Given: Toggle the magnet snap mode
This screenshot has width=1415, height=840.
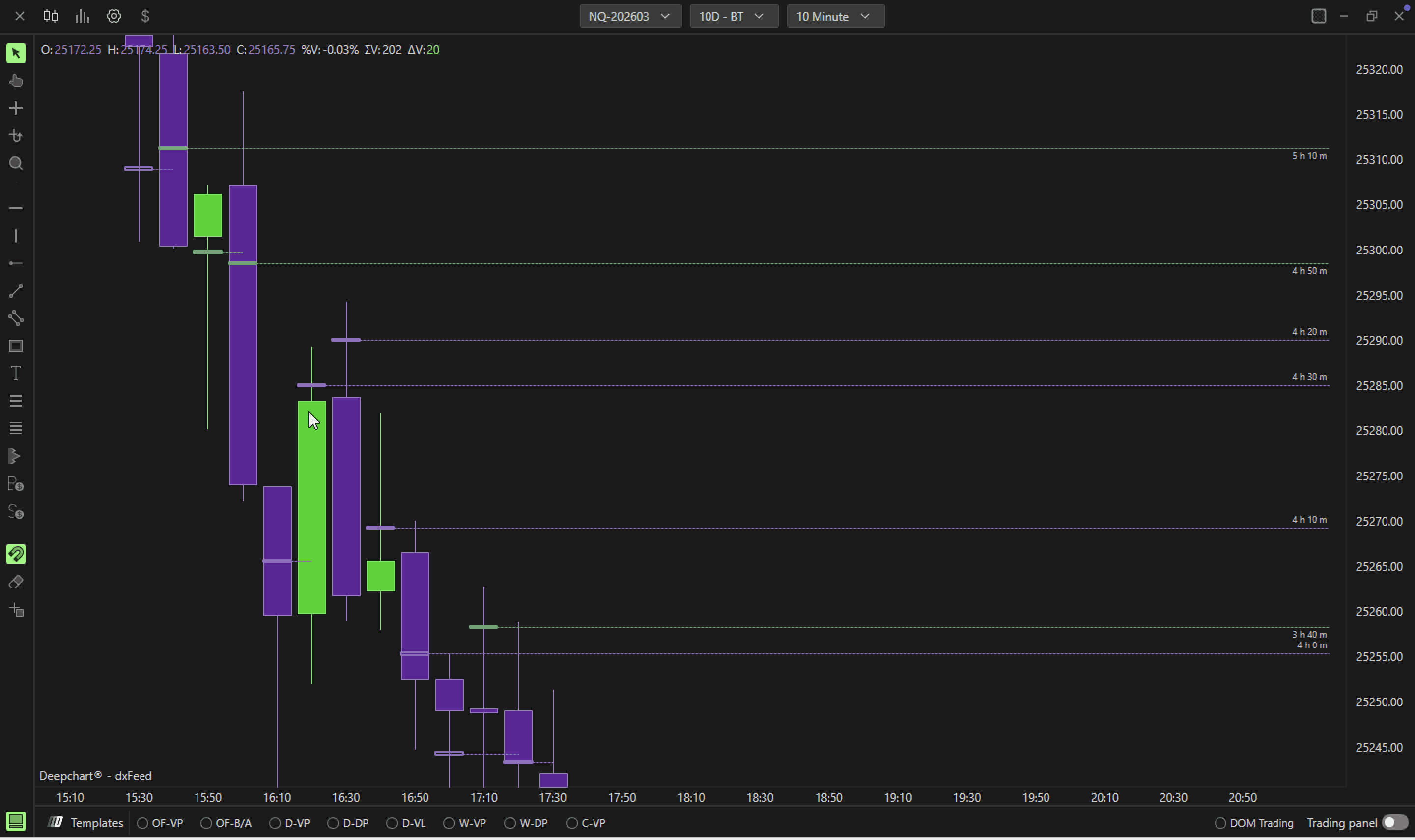Looking at the screenshot, I should coord(16,554).
